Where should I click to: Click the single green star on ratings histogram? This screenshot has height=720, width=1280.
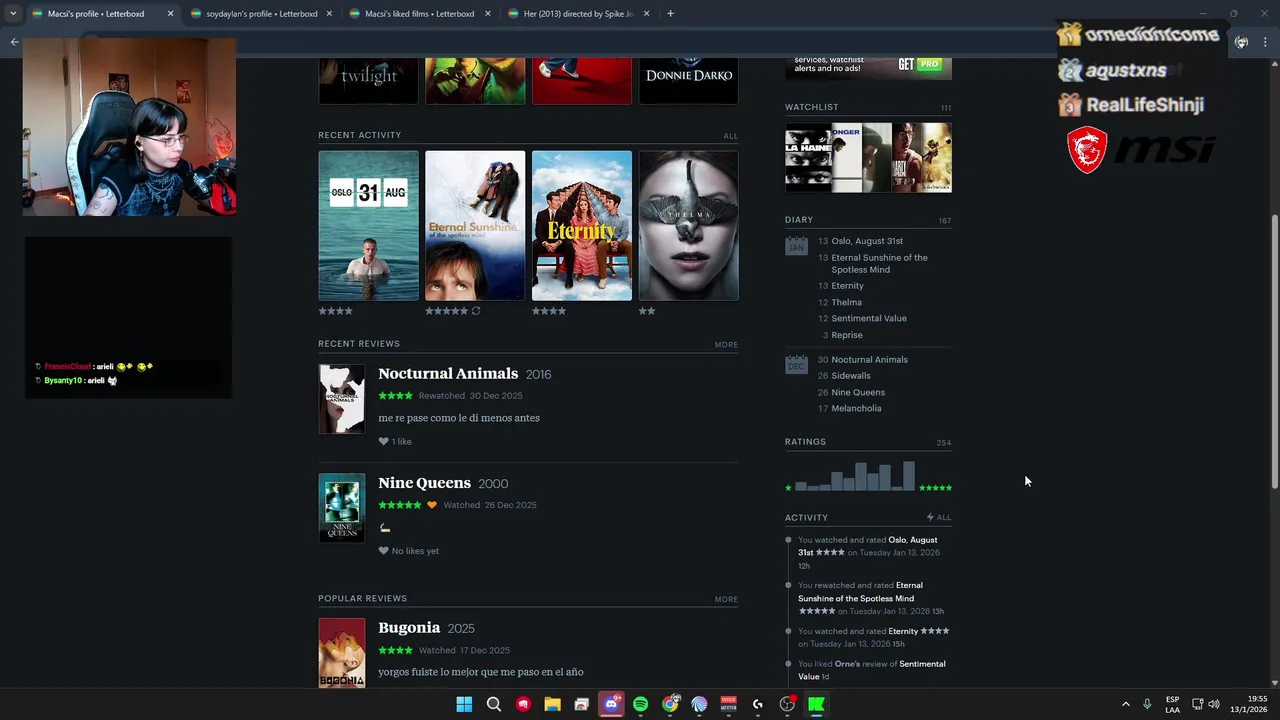click(x=788, y=488)
